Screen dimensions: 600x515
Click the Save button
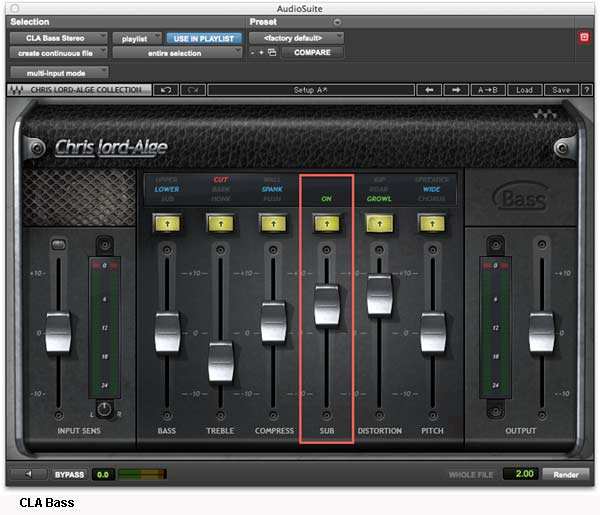(x=561, y=90)
